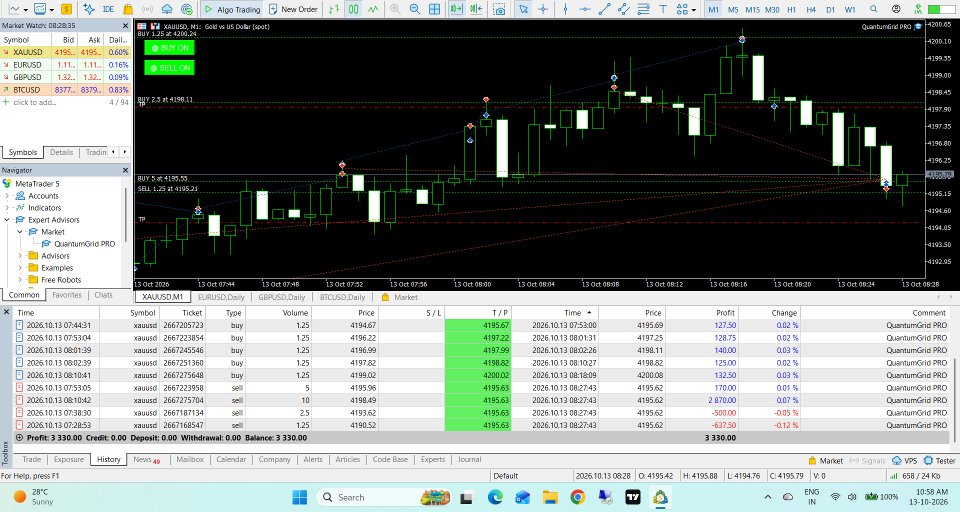
Task: Click the Market shopping bag icon in toolbar
Action: point(128,9)
